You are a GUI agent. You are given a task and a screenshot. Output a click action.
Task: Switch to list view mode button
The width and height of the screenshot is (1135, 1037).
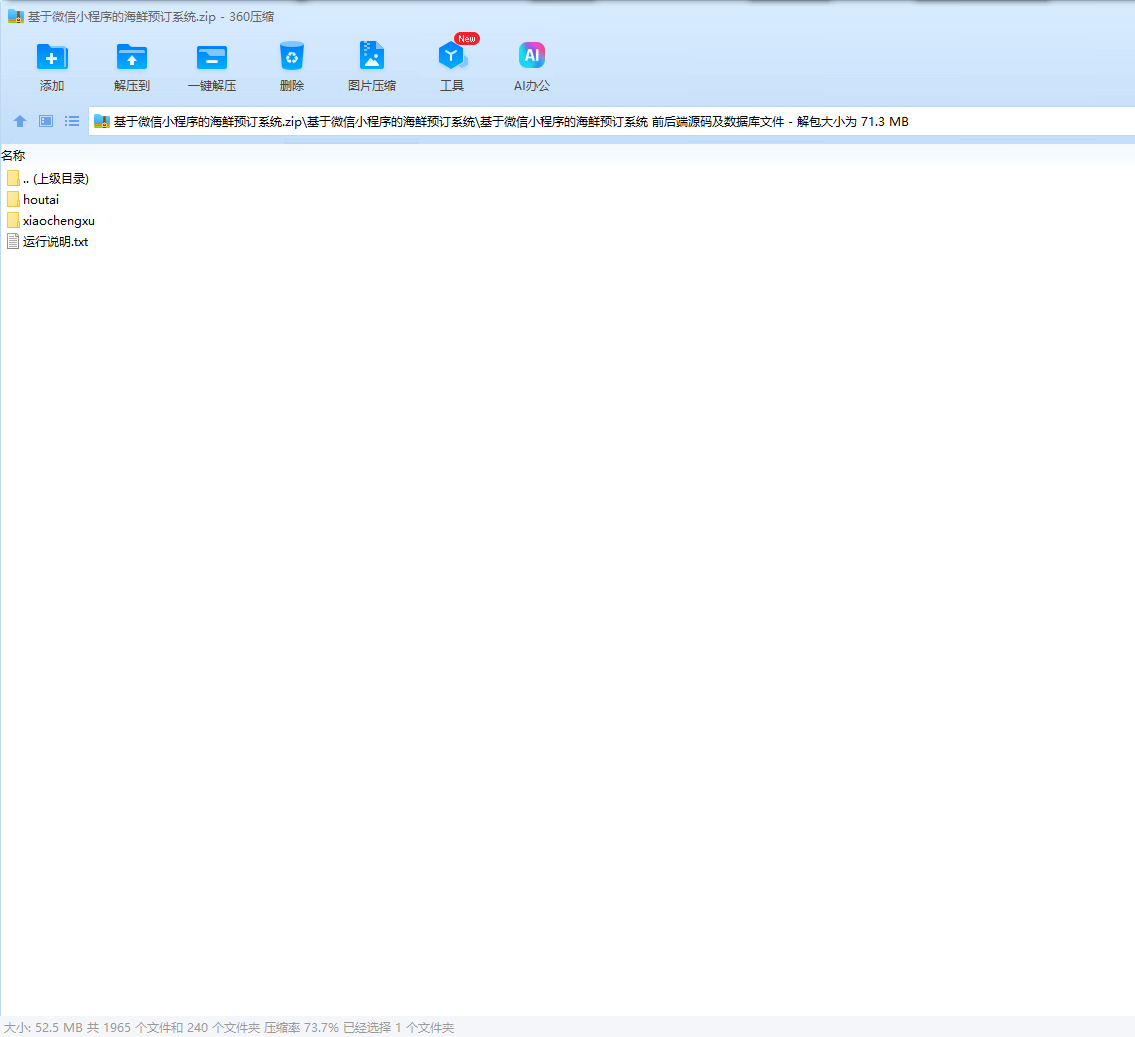[72, 121]
